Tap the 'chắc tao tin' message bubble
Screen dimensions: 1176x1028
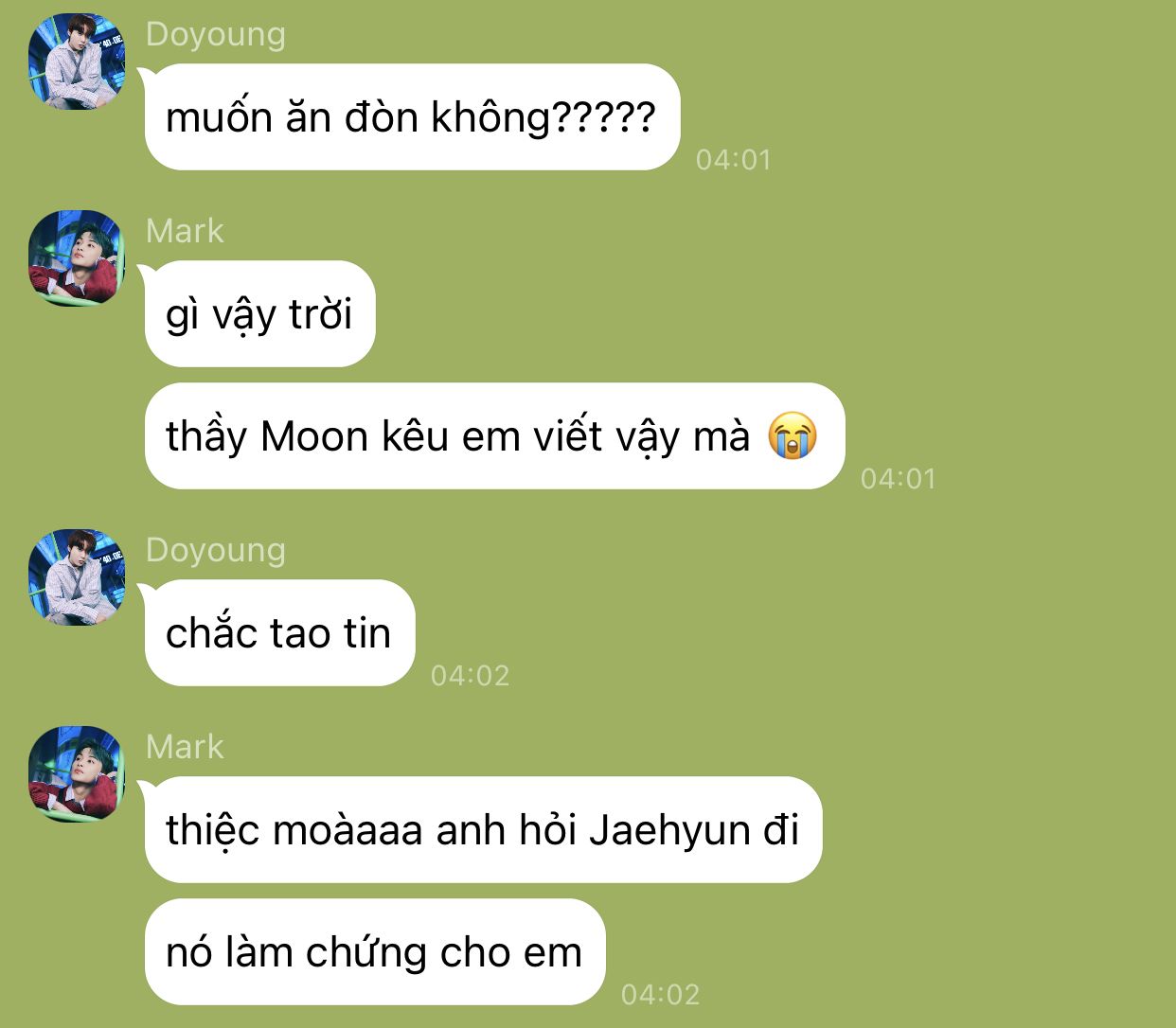(279, 633)
